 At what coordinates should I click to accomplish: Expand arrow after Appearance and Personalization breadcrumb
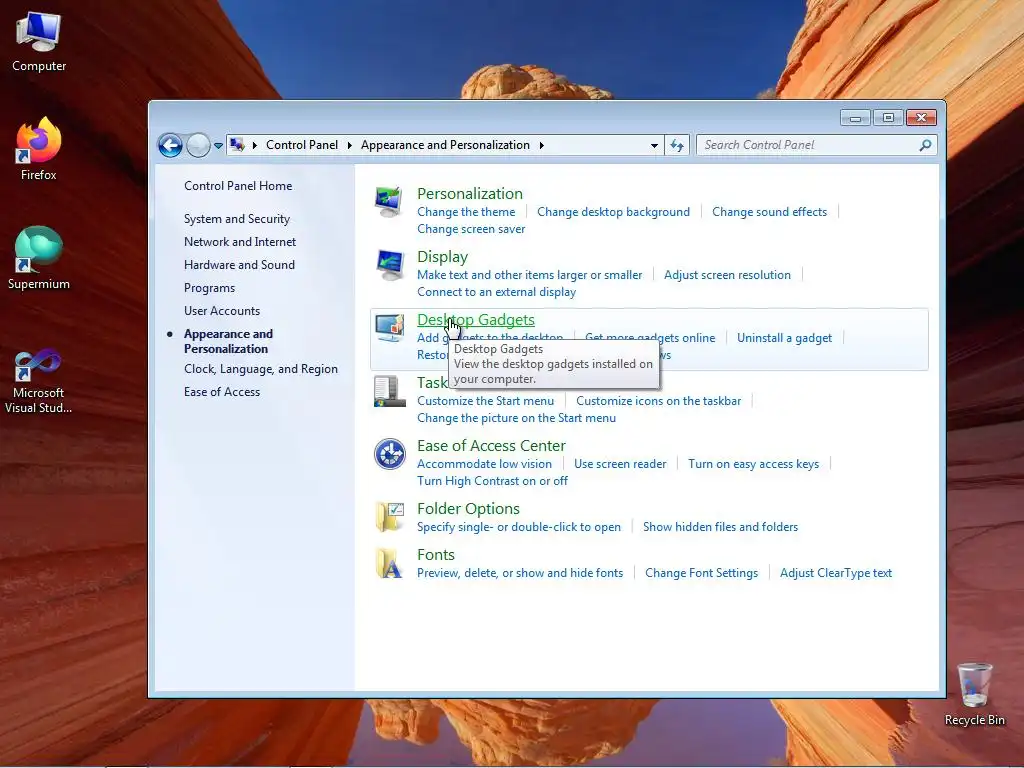541,145
